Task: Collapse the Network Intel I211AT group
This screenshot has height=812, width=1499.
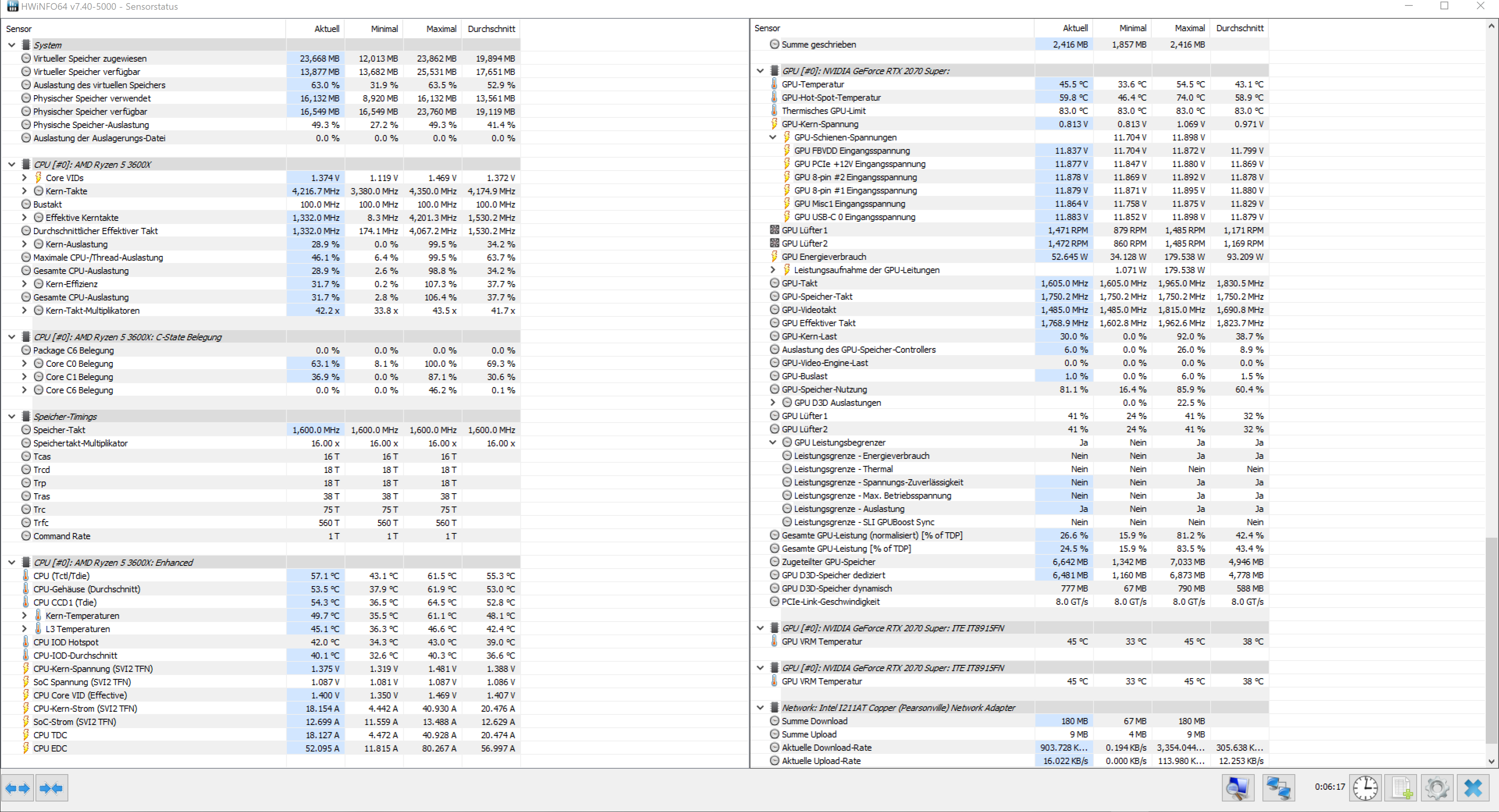Action: click(760, 708)
